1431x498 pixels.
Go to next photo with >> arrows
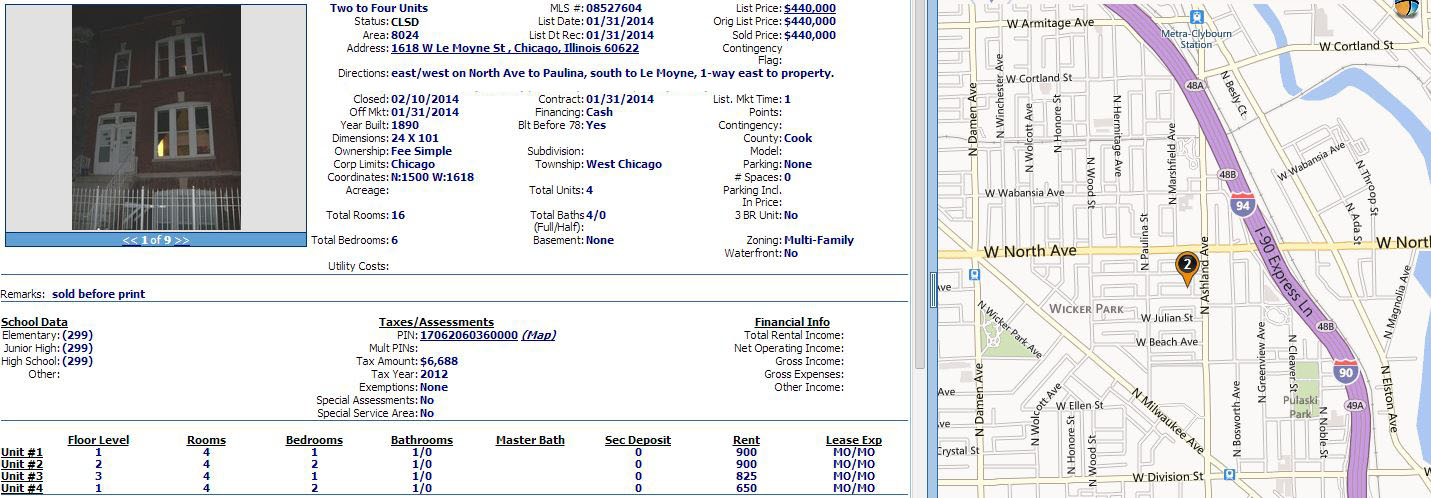pyautogui.click(x=181, y=240)
